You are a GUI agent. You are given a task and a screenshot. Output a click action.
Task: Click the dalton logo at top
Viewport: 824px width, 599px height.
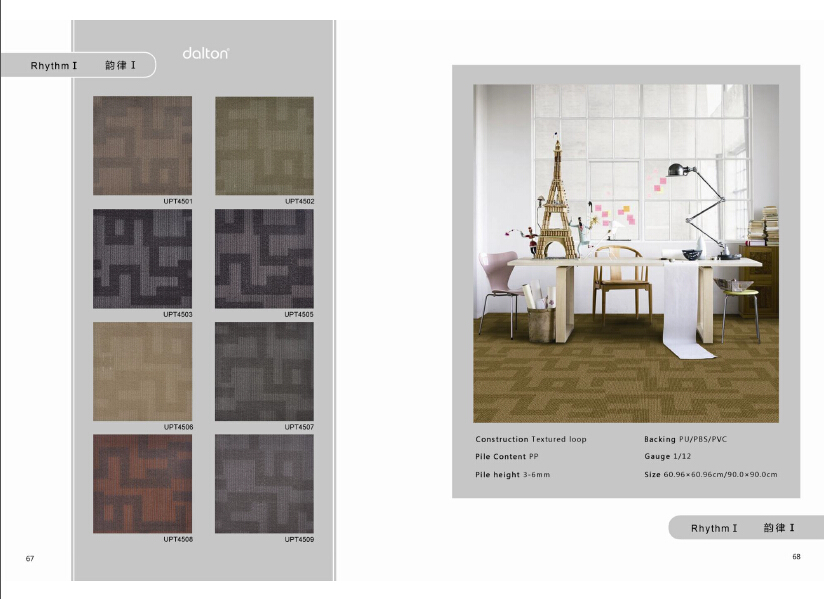(x=205, y=53)
